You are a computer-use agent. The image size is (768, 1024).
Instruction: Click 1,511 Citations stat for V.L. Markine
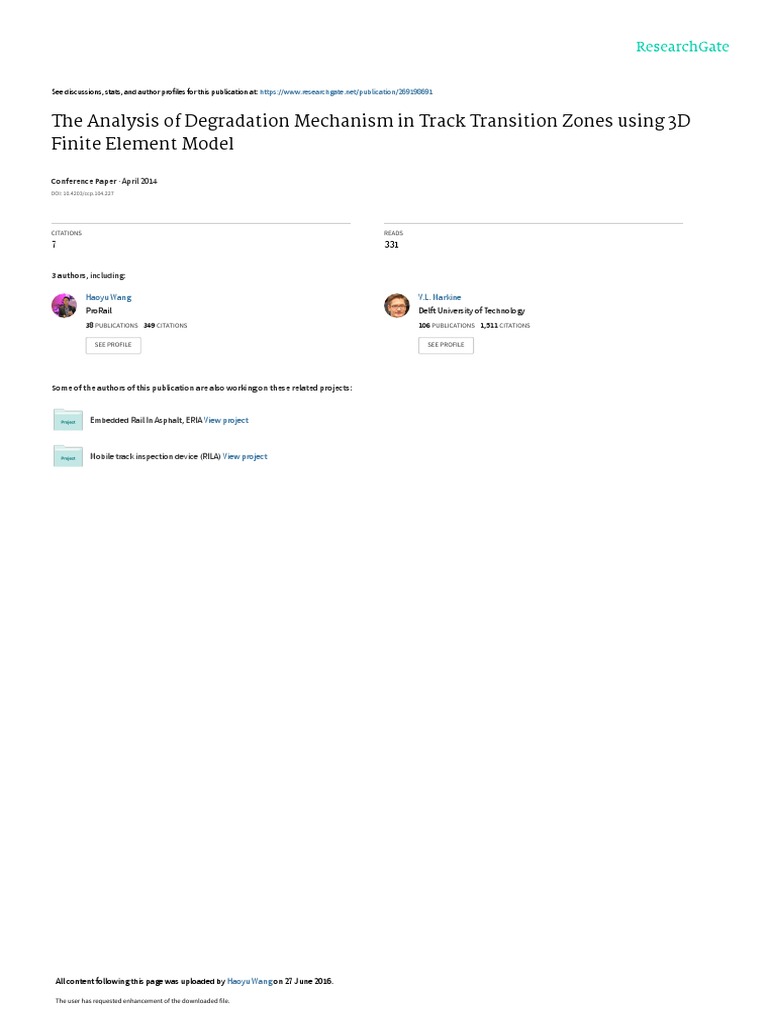click(505, 325)
